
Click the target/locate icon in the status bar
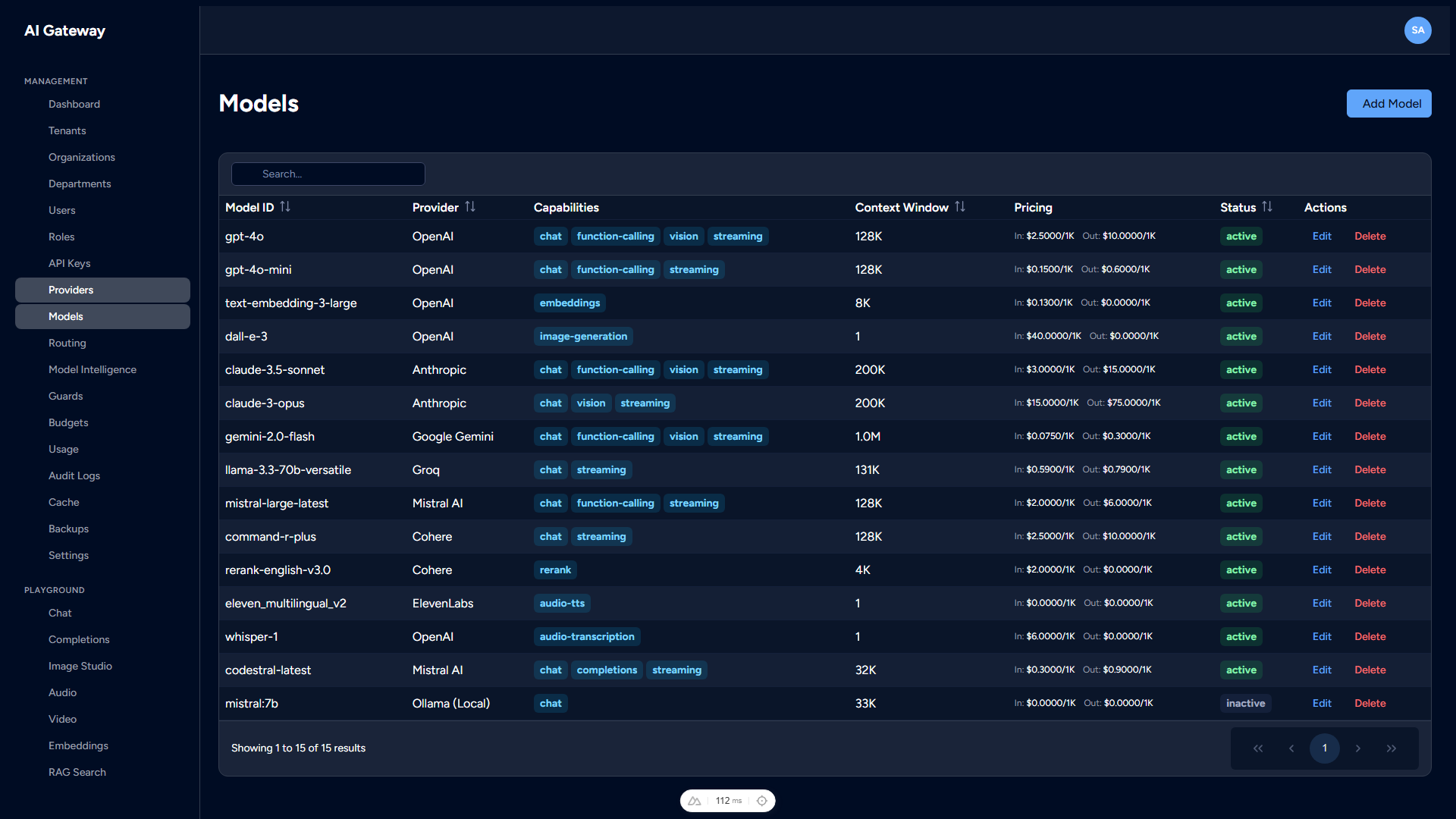click(763, 800)
